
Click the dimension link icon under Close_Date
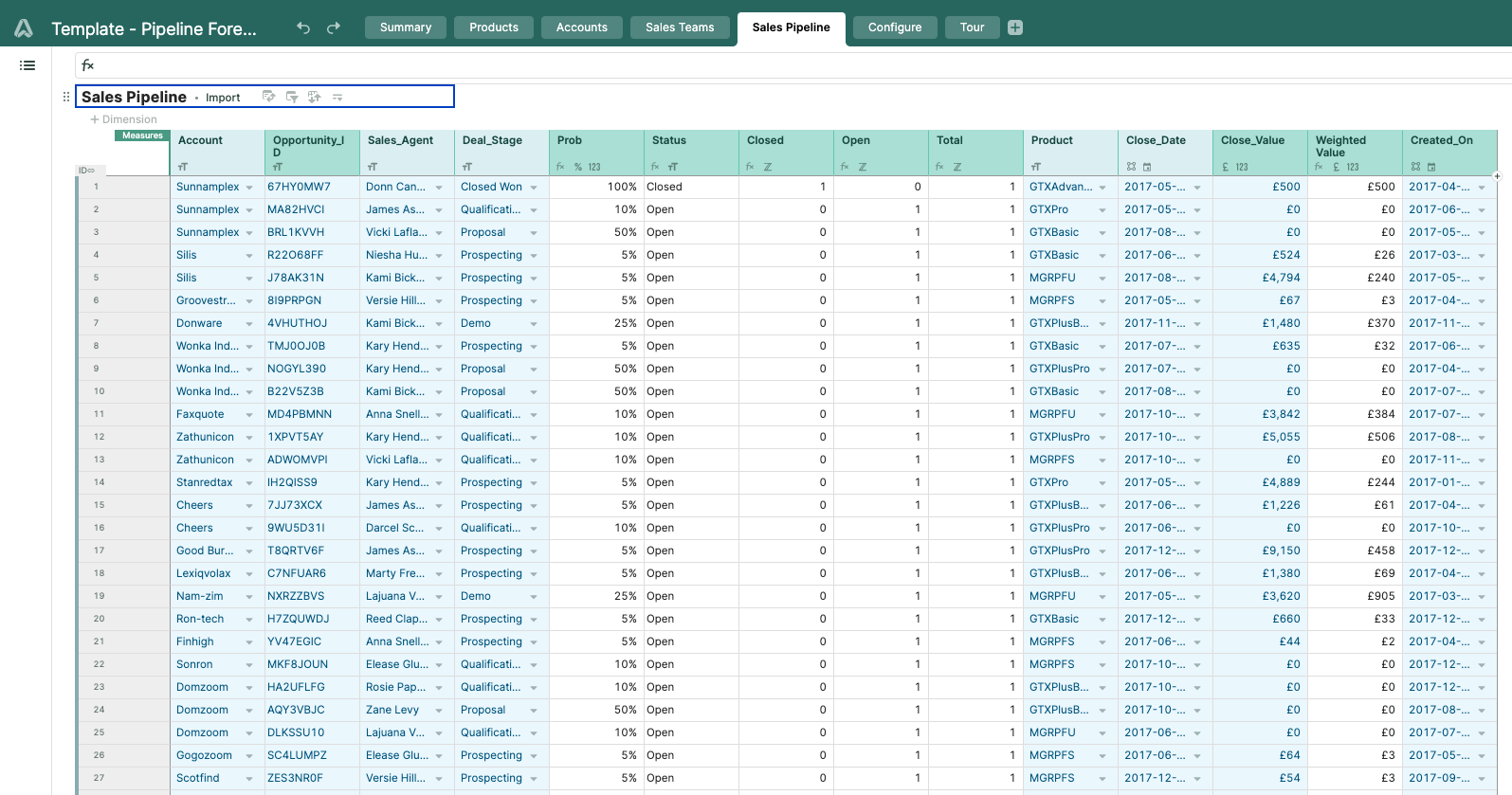coord(1131,167)
